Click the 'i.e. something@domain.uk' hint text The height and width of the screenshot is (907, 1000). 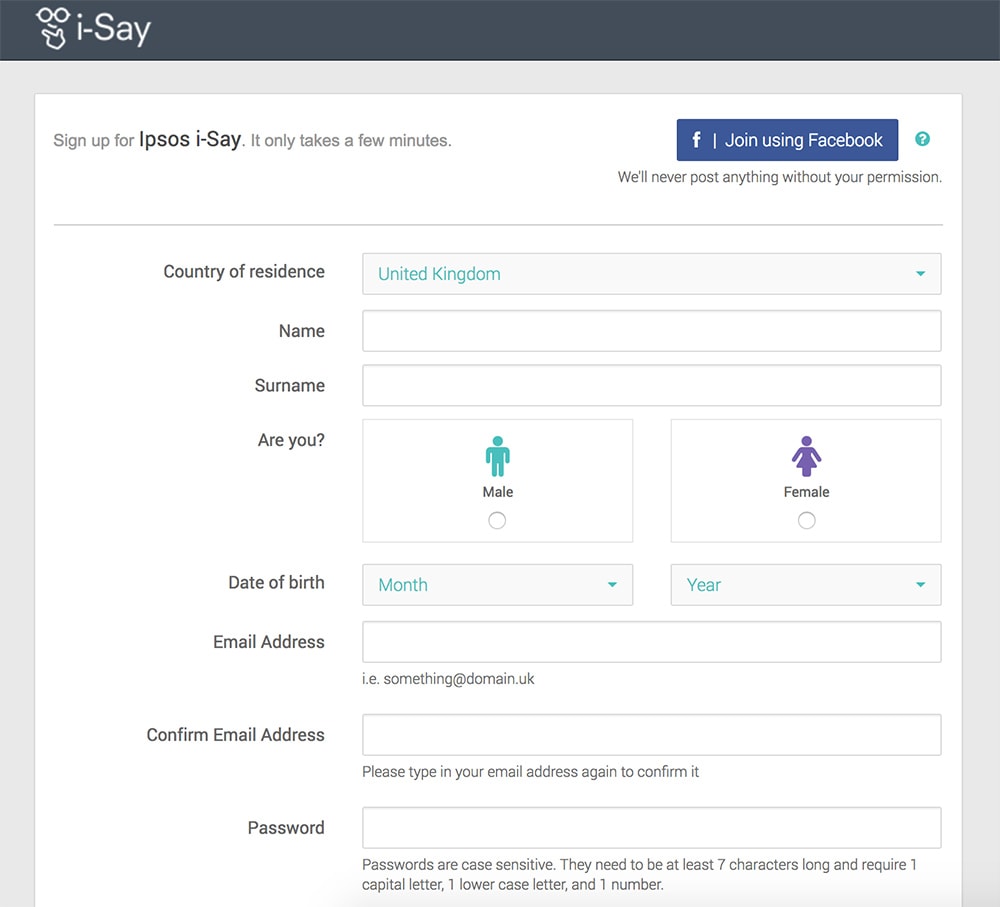pos(448,679)
